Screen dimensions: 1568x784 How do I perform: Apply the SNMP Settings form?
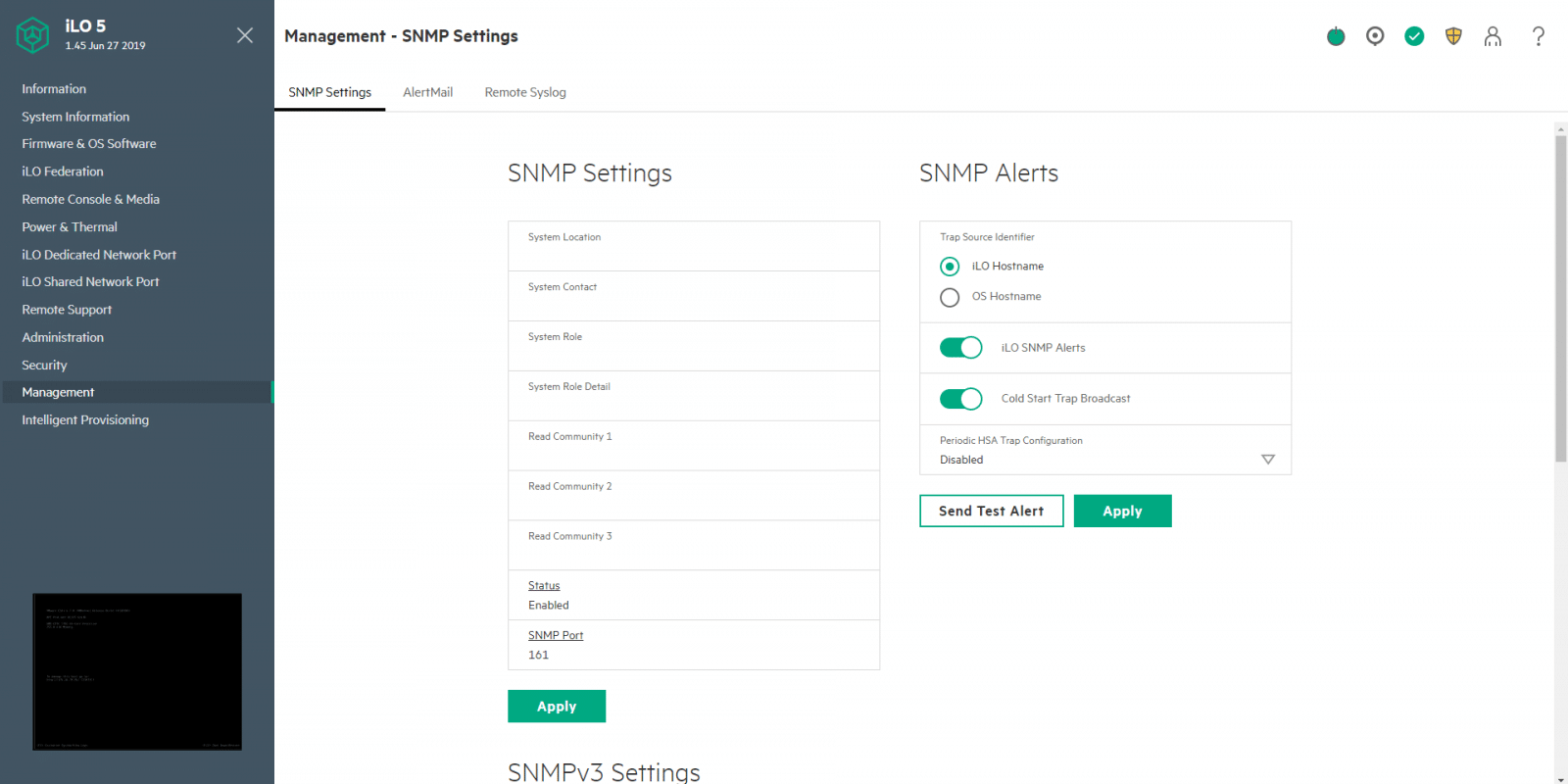pos(557,706)
